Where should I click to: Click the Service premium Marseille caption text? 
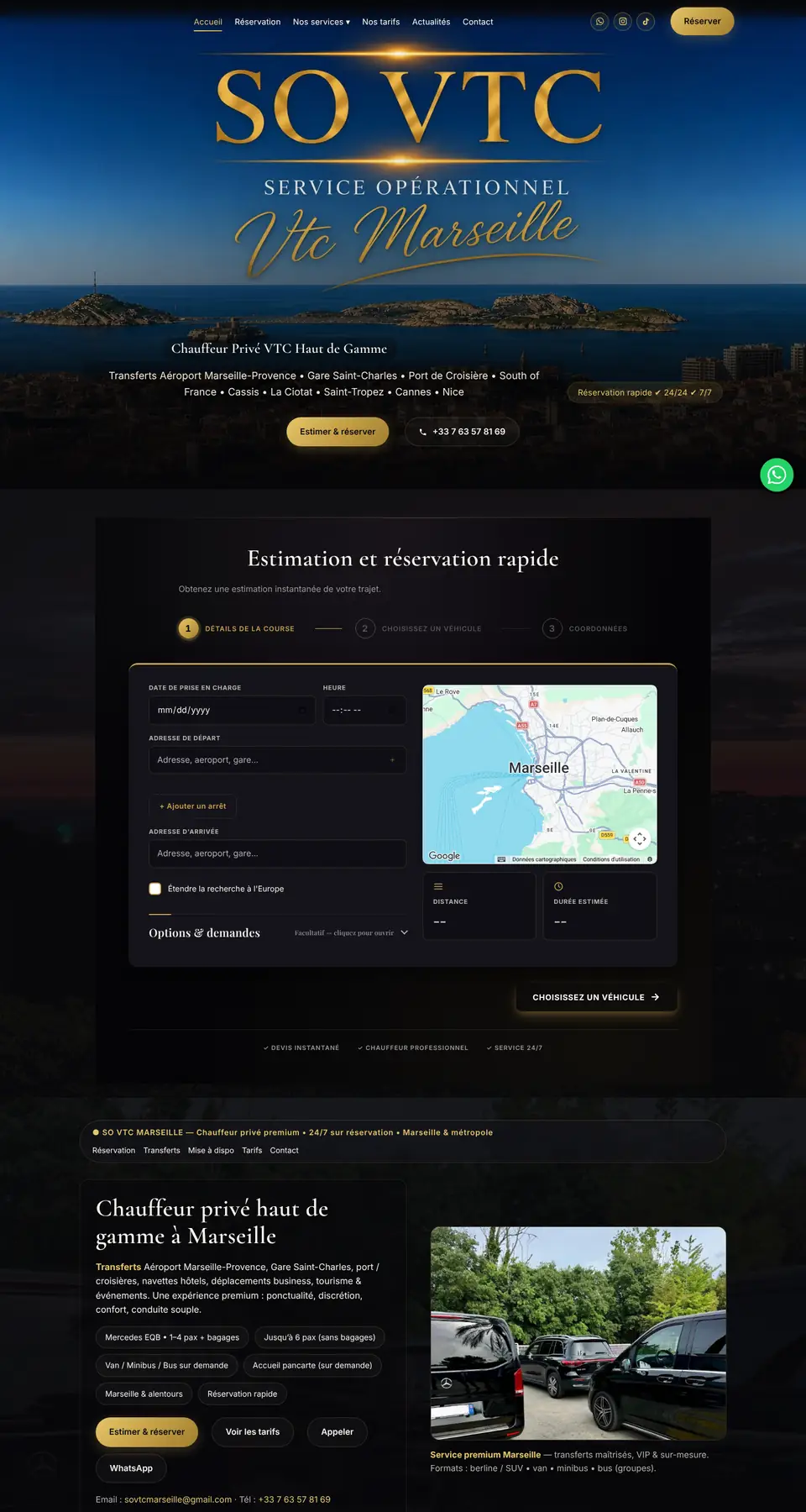pyautogui.click(x=485, y=1455)
